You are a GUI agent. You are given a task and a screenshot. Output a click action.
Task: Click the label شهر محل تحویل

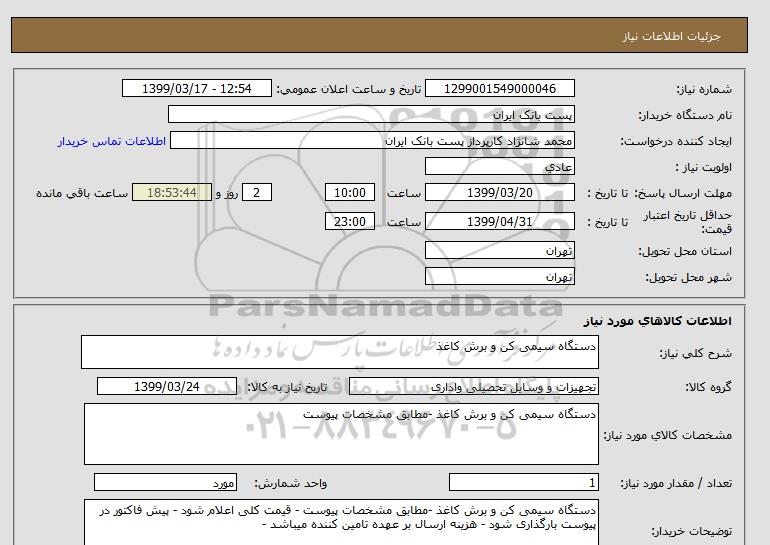point(688,277)
